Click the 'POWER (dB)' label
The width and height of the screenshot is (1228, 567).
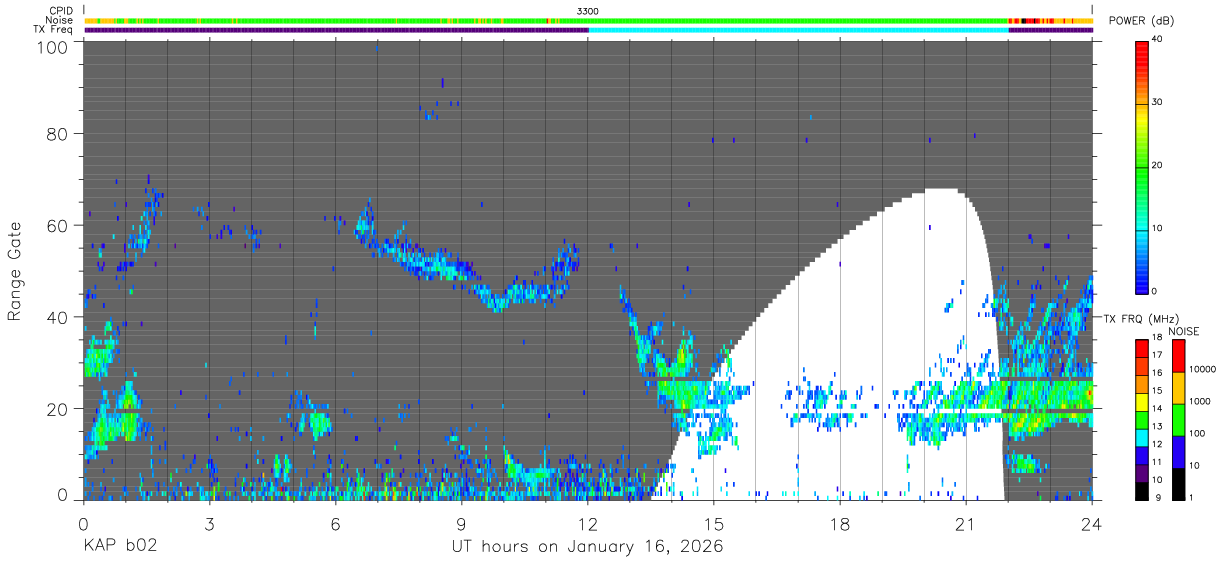[1142, 21]
